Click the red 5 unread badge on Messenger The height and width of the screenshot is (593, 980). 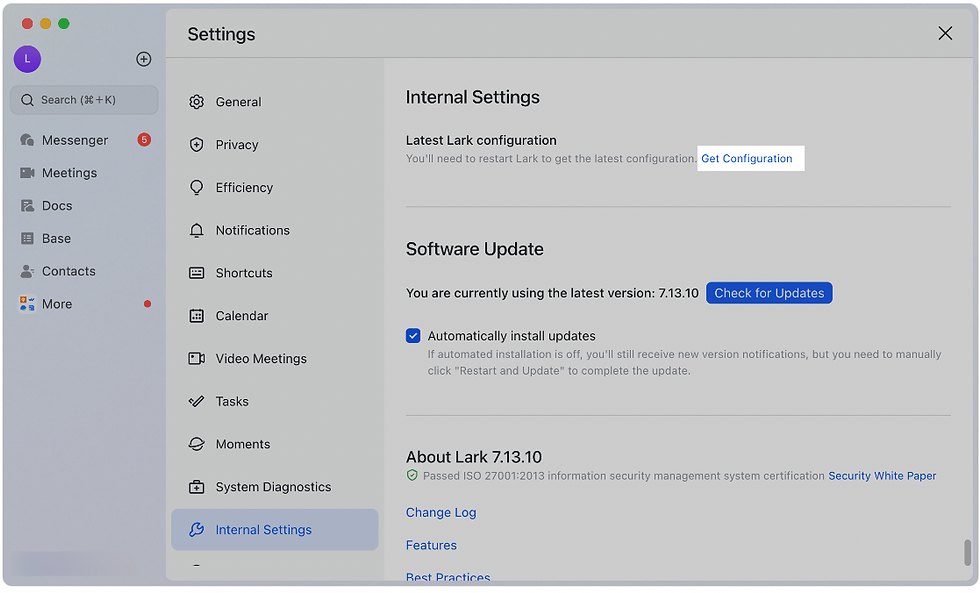coord(144,139)
